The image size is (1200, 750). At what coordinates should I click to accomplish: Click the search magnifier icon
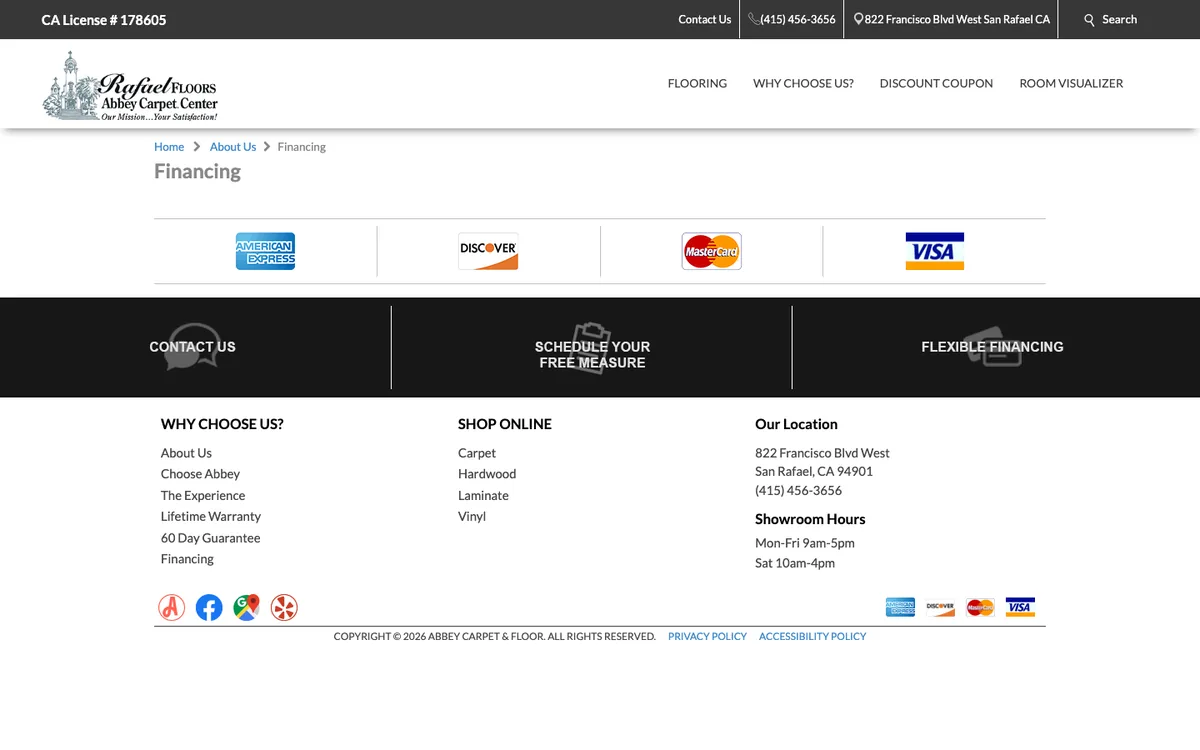[1089, 20]
